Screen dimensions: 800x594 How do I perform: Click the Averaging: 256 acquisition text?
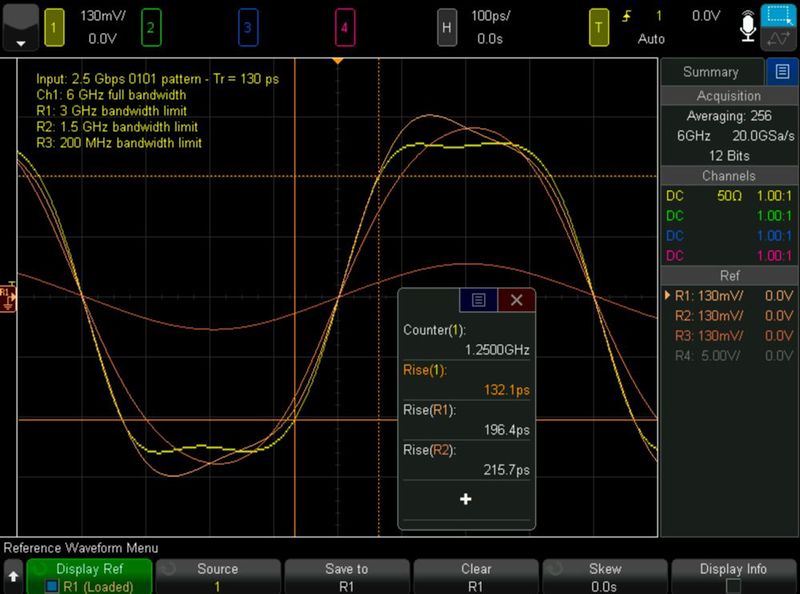coord(729,116)
